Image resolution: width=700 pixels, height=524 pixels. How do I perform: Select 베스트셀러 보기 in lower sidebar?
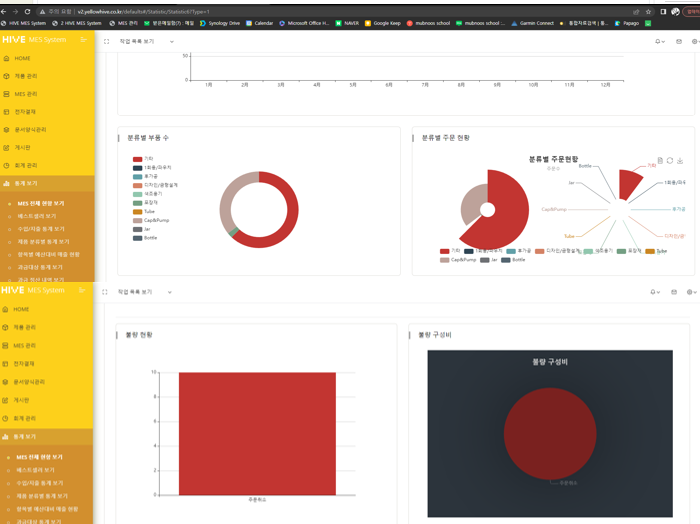[35, 470]
